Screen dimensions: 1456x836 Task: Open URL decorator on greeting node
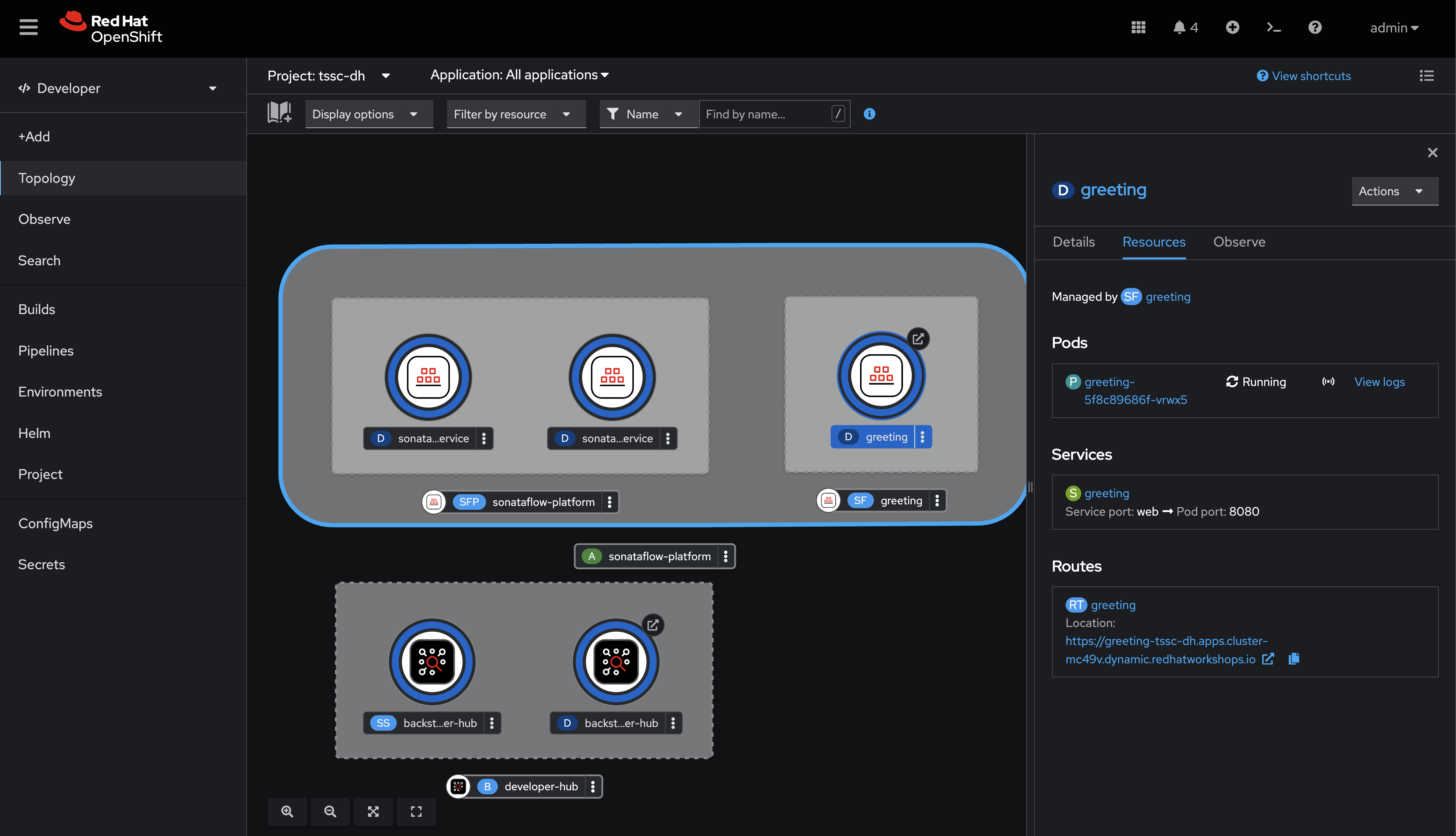click(918, 339)
